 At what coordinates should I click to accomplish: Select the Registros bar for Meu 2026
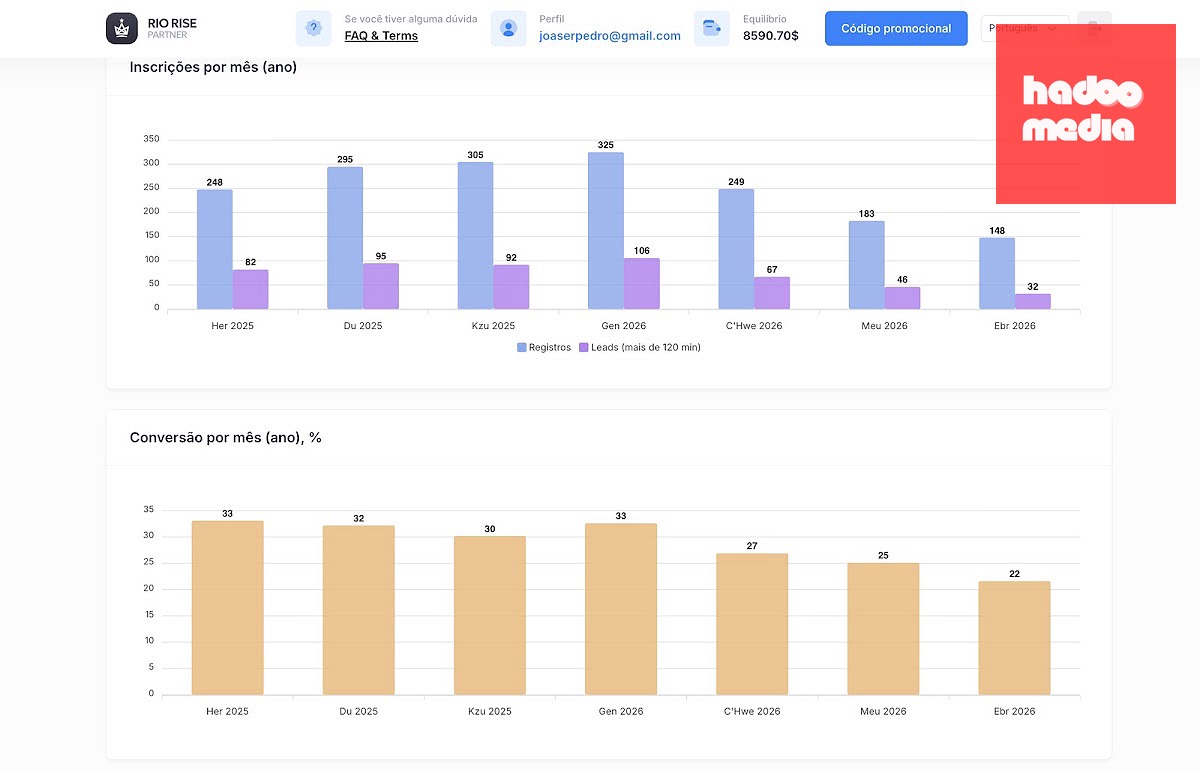pos(867,265)
